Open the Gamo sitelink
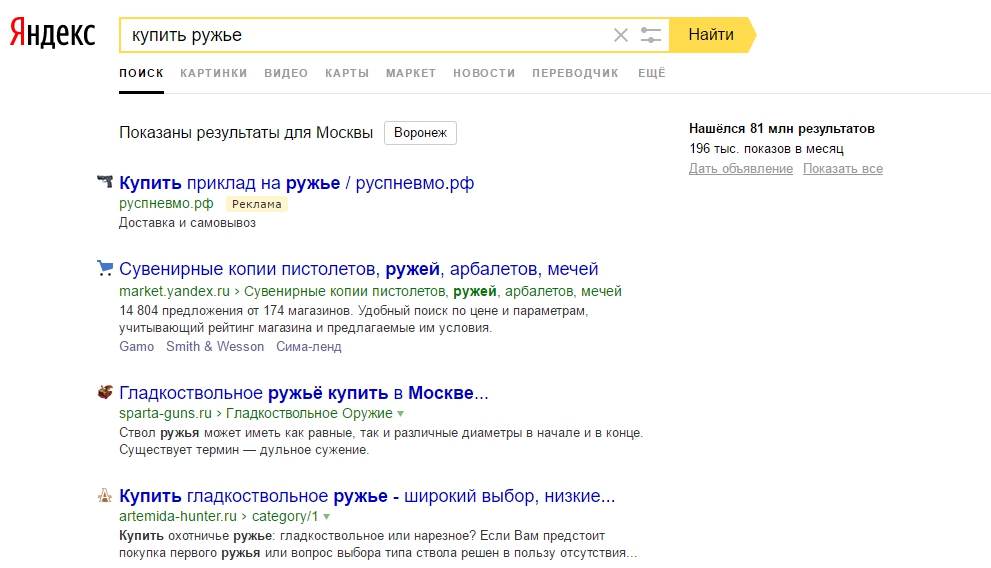 click(137, 346)
